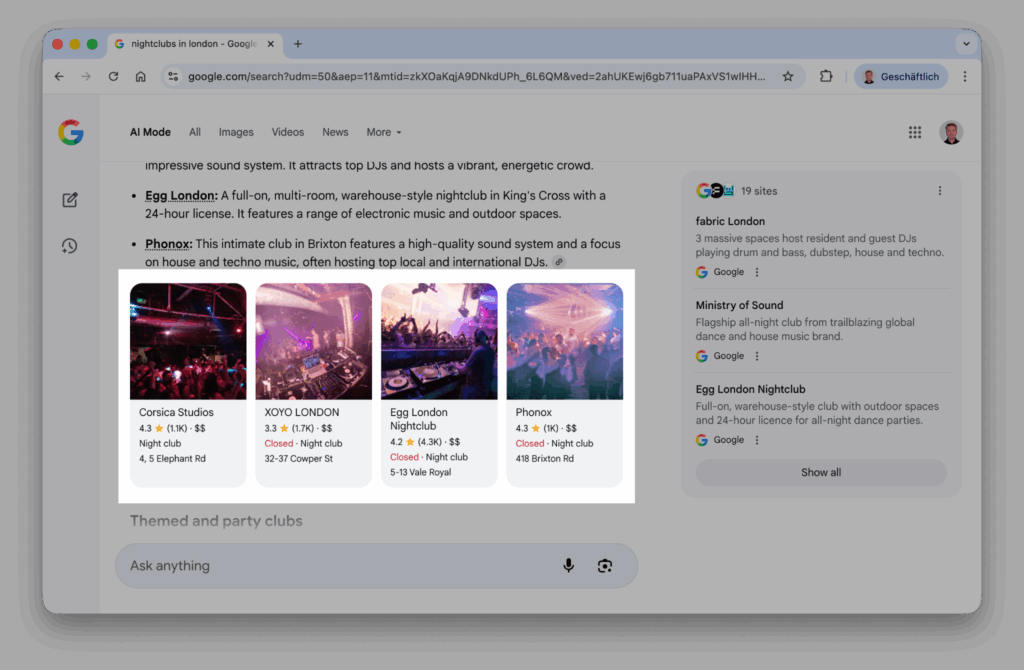Reload the page

[113, 77]
